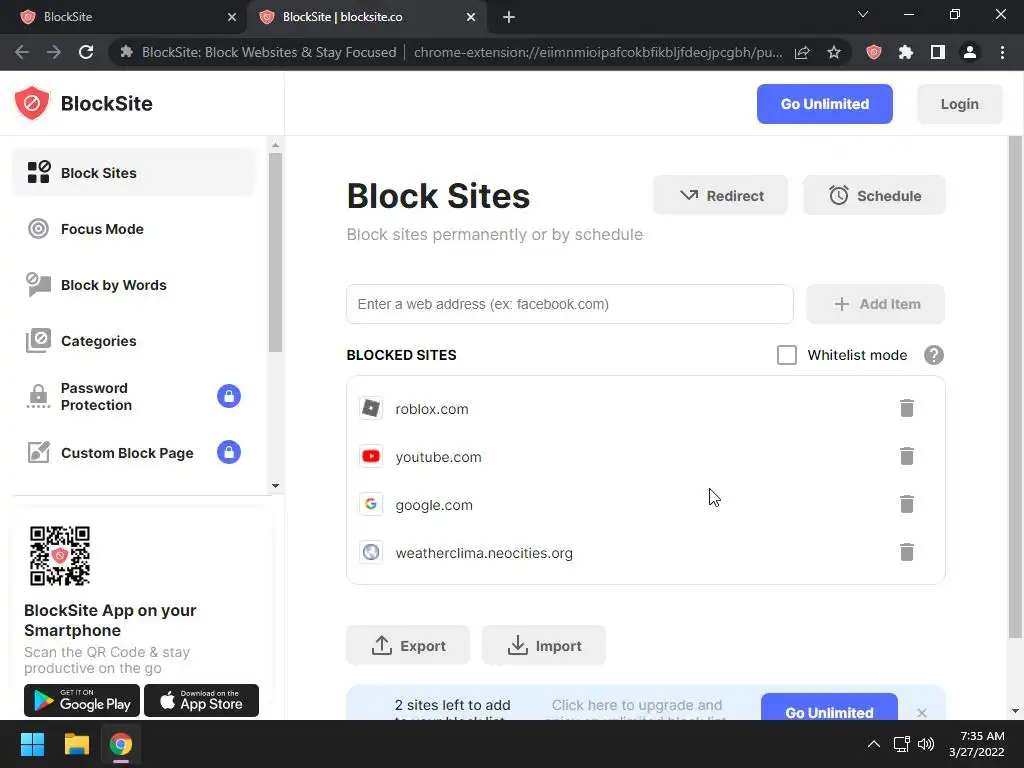
Task: Click the YouTube favicon icon
Action: click(x=371, y=456)
